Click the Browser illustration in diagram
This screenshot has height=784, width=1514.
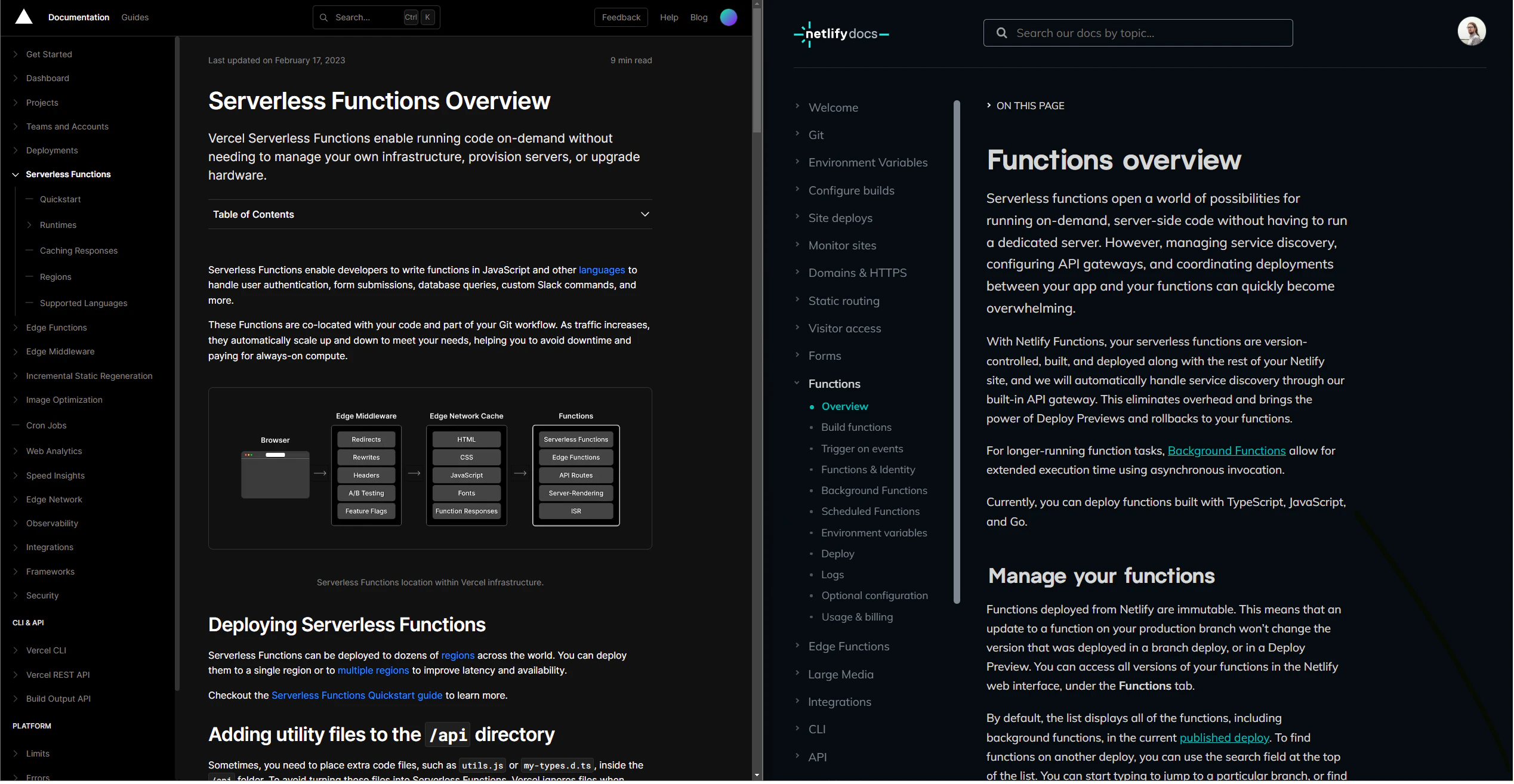275,475
